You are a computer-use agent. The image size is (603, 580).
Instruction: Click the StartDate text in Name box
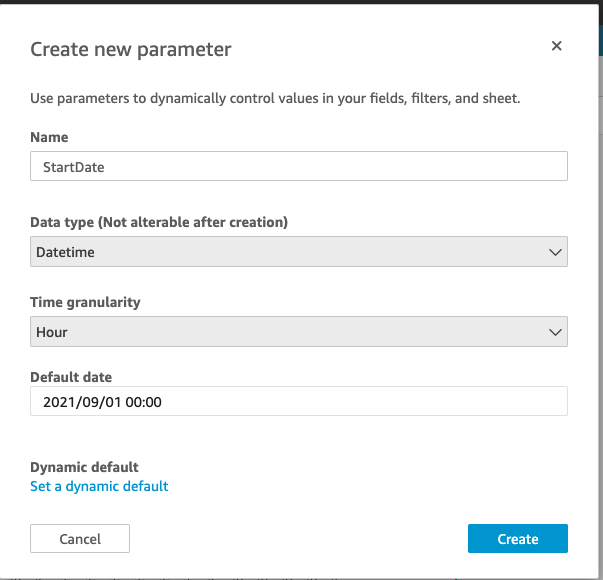(x=73, y=167)
